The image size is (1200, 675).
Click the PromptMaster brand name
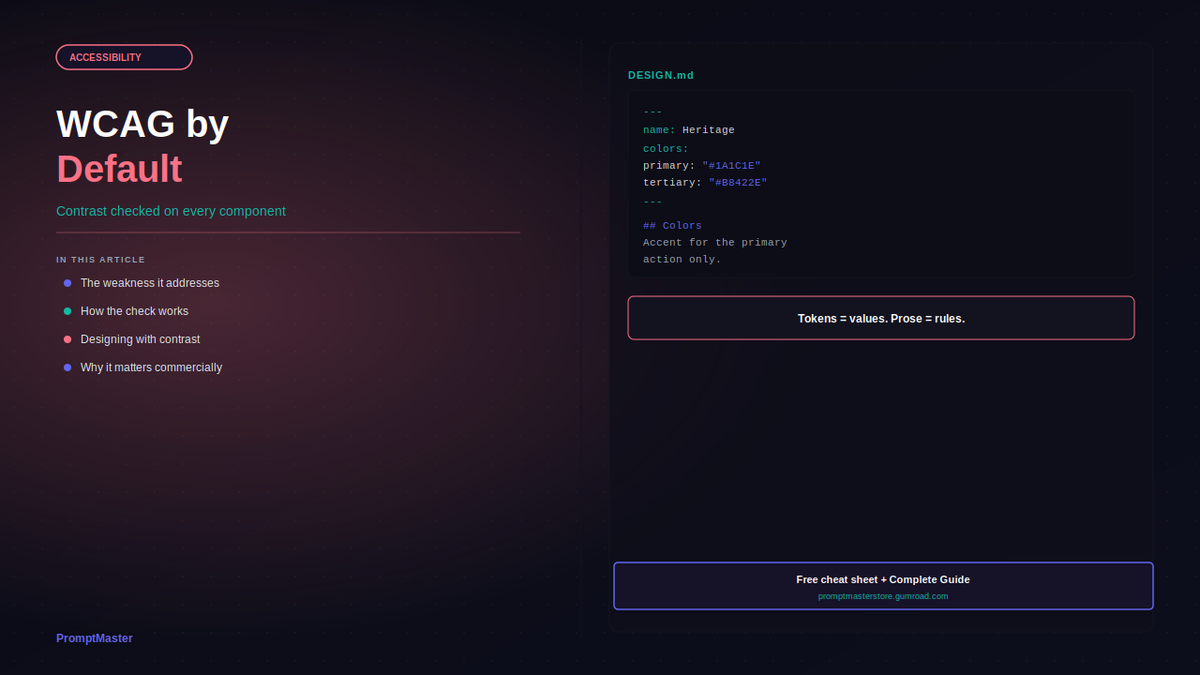coord(94,638)
